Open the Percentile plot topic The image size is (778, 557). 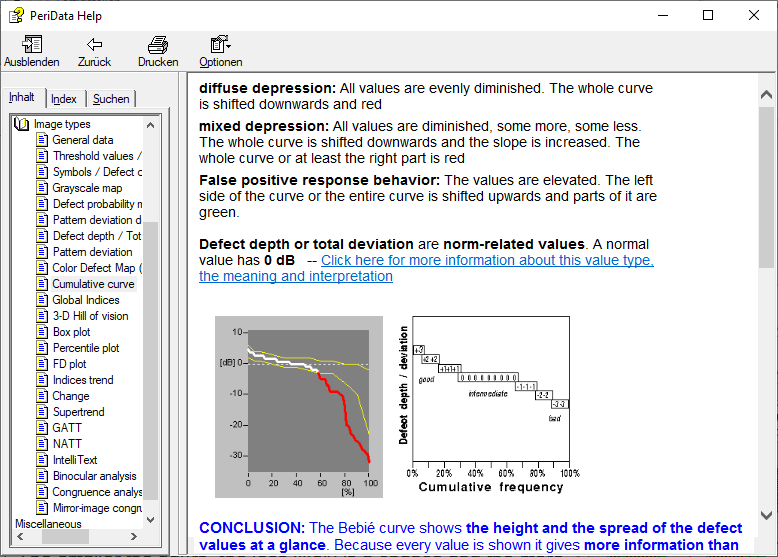tap(86, 348)
